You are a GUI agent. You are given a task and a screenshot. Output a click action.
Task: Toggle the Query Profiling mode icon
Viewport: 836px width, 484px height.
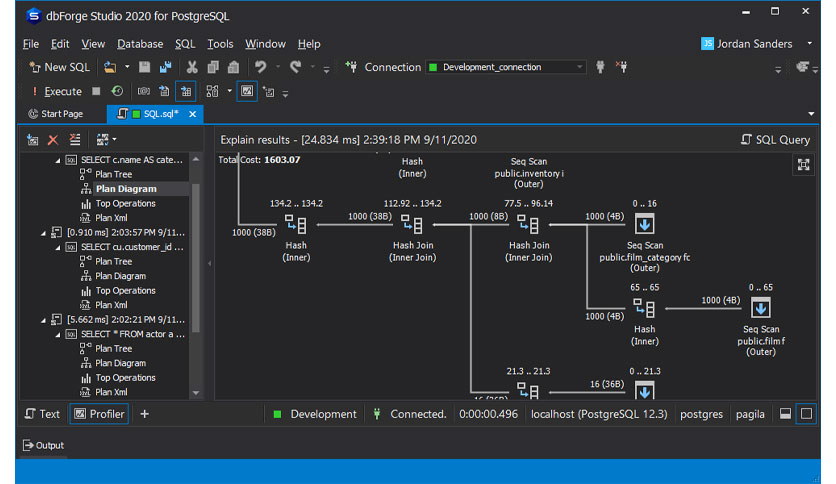pos(247,91)
